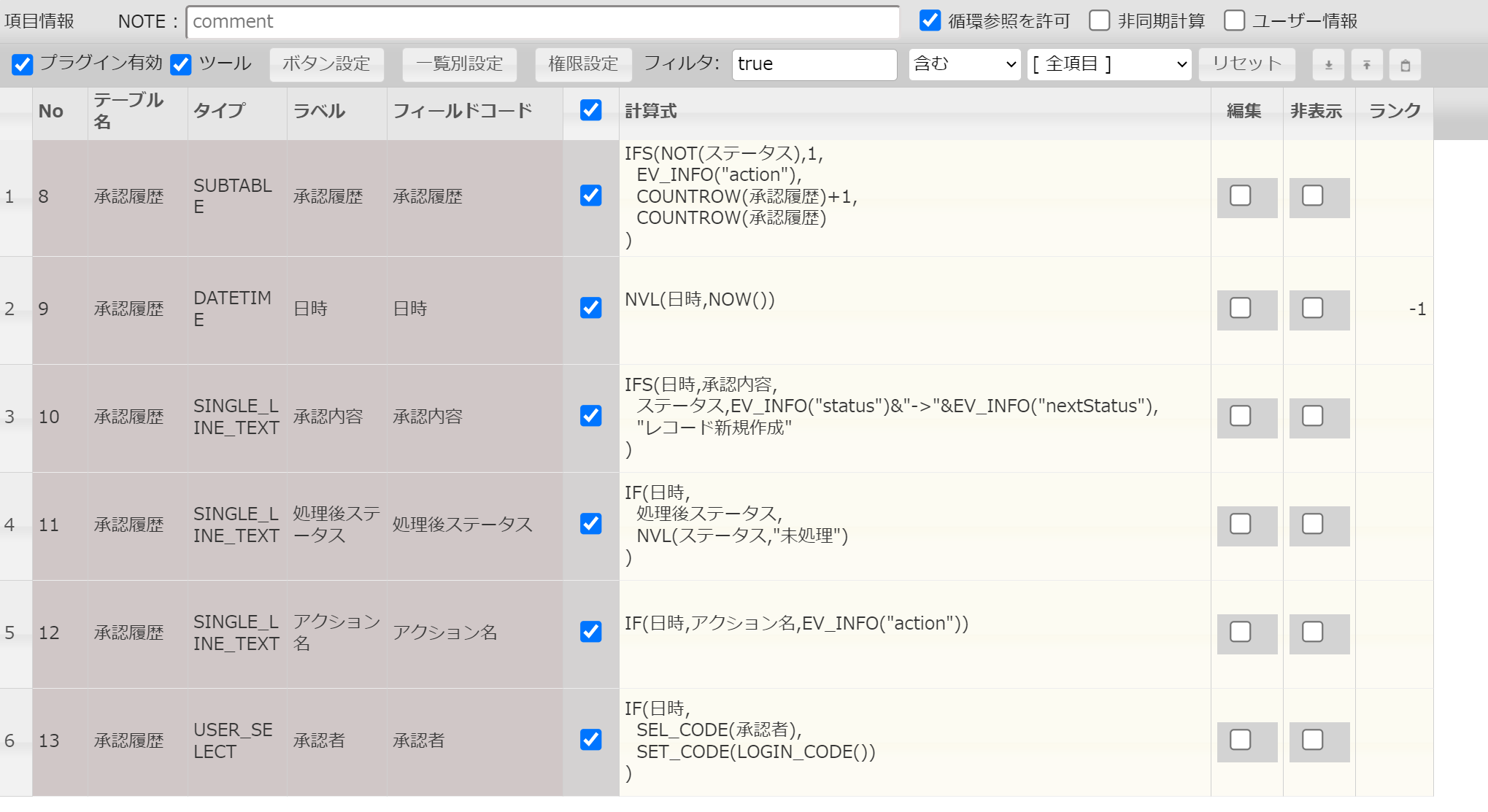Click the clipboard icon button
The width and height of the screenshot is (1488, 812).
click(x=1405, y=65)
